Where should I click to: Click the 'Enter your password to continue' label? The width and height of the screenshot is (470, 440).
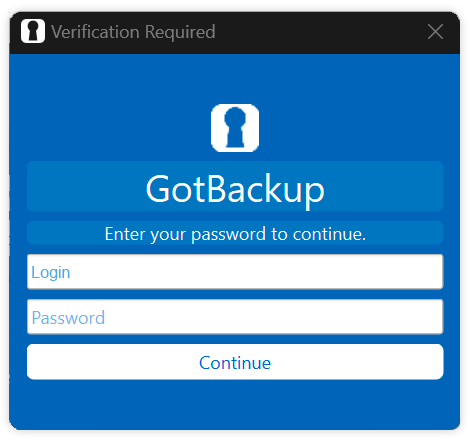pos(235,233)
